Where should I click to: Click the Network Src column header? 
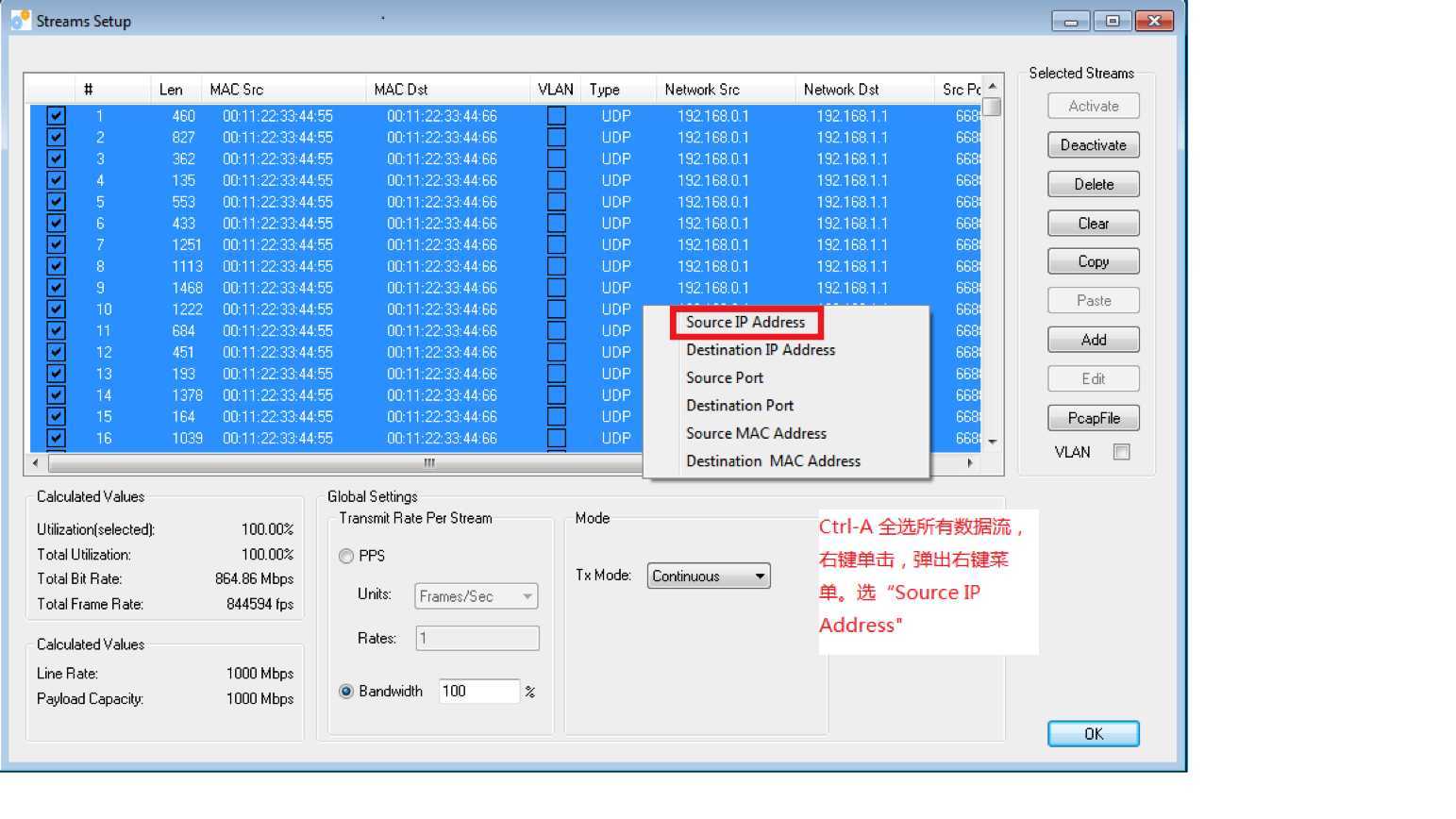[726, 90]
